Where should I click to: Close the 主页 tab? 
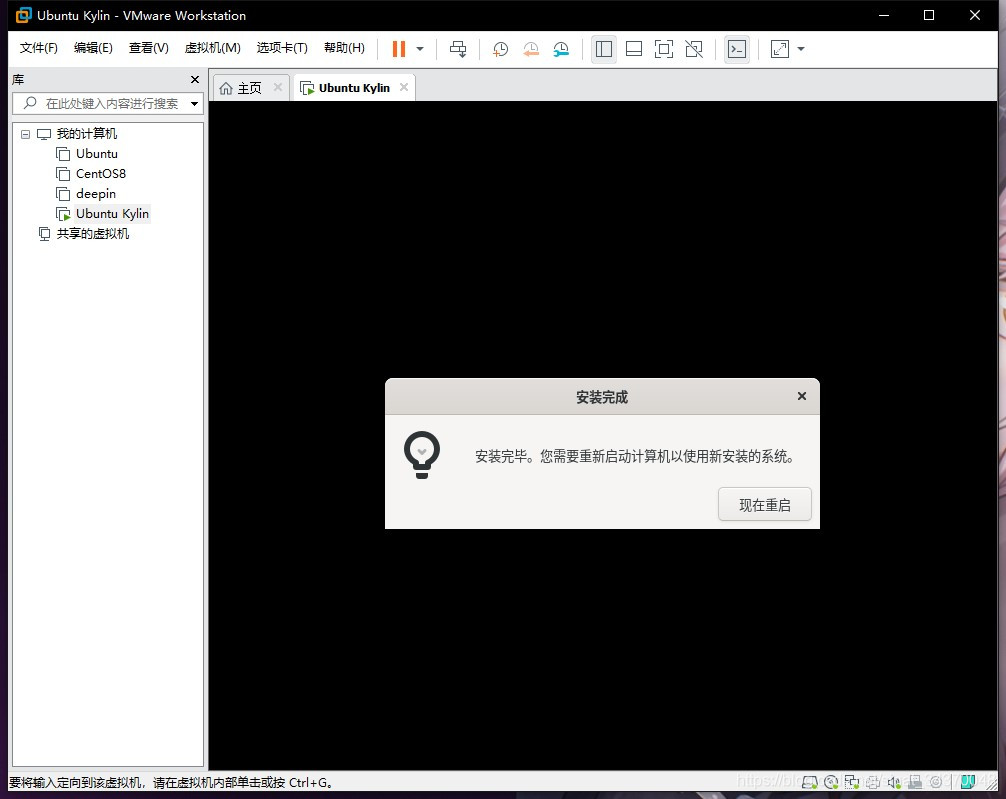point(278,87)
